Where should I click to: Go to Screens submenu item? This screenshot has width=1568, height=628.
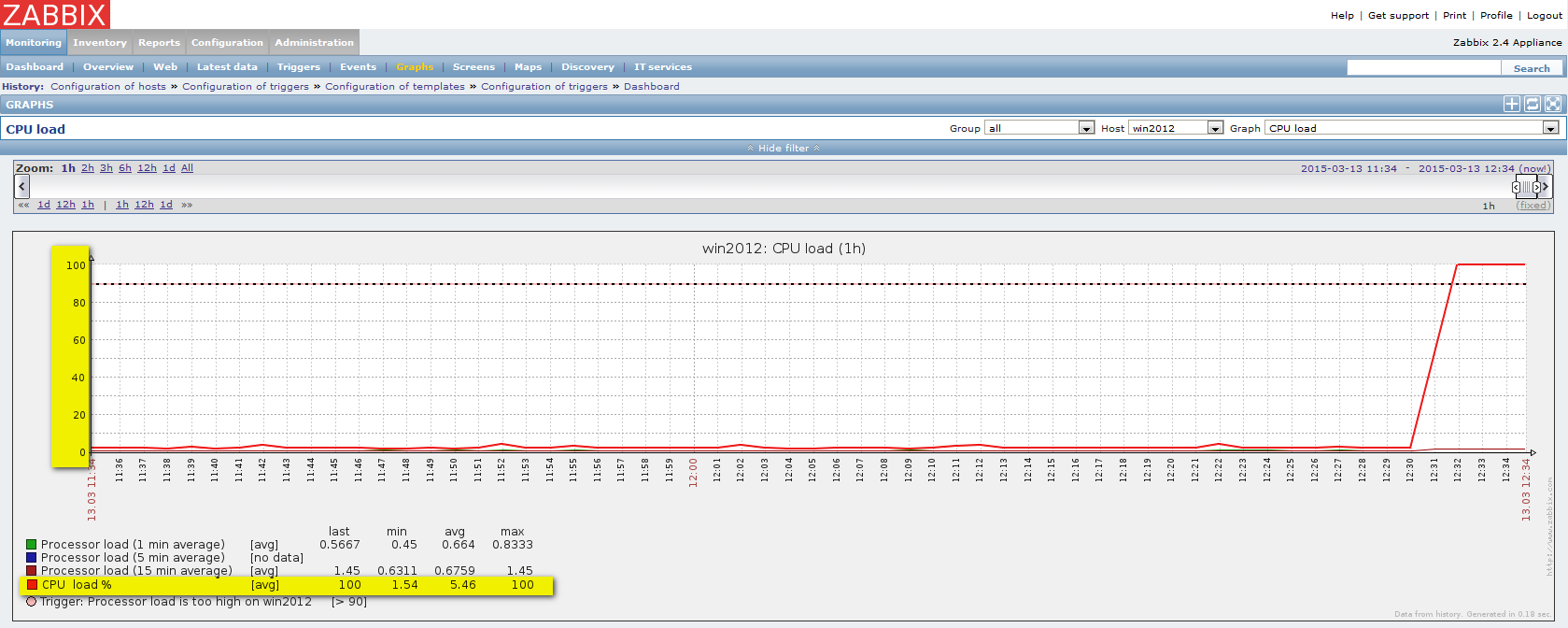pos(473,67)
